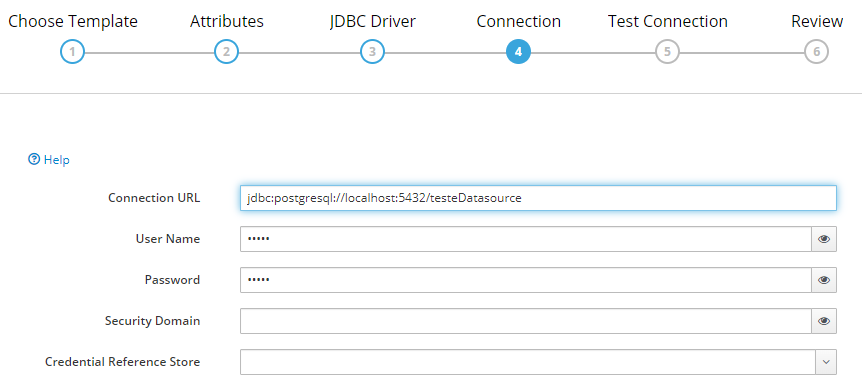Image resolution: width=862 pixels, height=390 pixels.
Task: Show the Password with eye icon
Action: tap(824, 280)
